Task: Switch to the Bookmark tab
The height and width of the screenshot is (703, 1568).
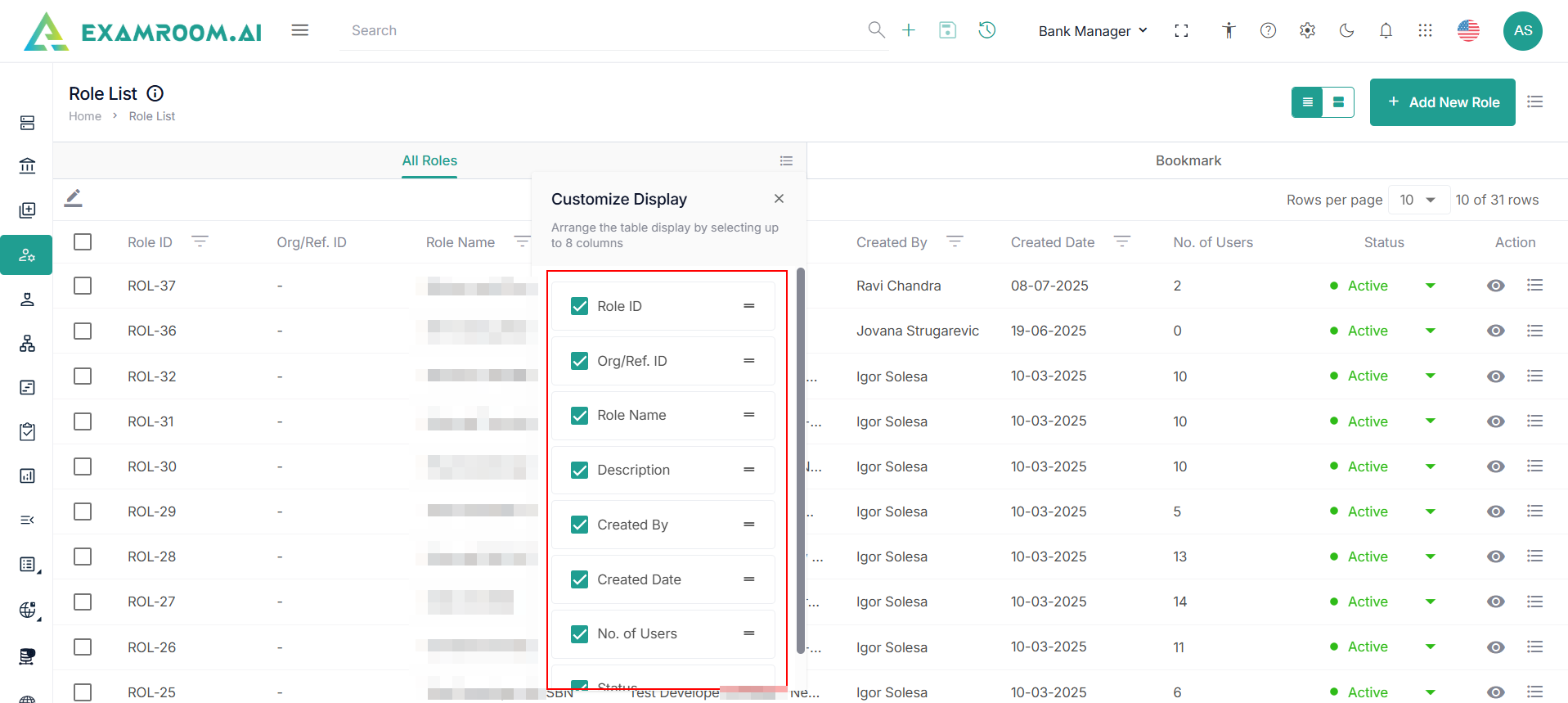Action: pyautogui.click(x=1188, y=160)
